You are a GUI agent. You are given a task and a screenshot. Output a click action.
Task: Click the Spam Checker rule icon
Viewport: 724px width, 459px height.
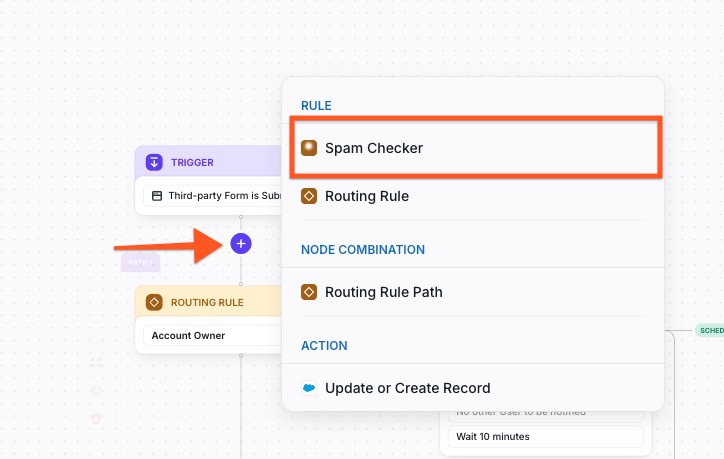pyautogui.click(x=309, y=148)
